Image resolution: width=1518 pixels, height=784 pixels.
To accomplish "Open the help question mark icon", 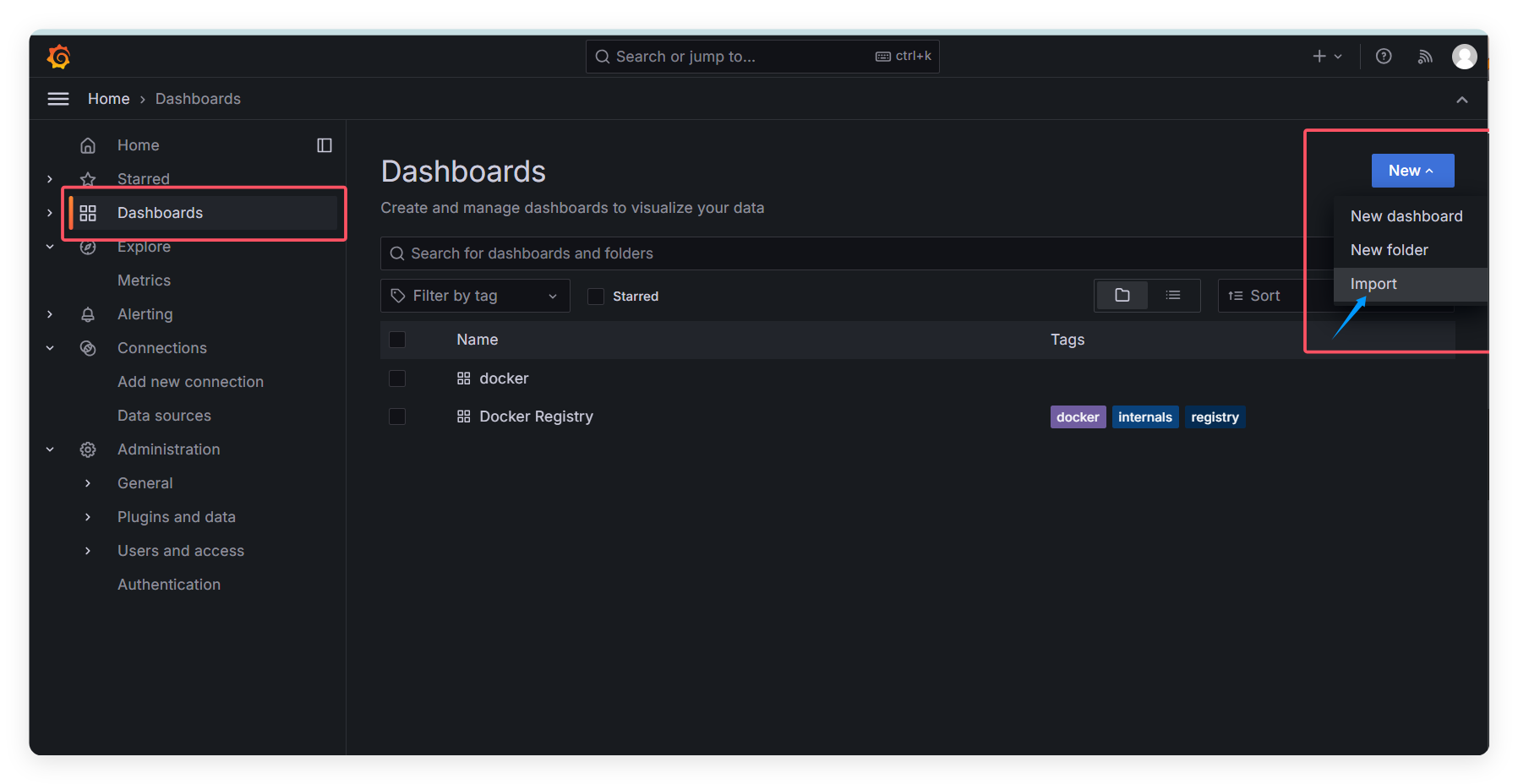I will tap(1384, 57).
